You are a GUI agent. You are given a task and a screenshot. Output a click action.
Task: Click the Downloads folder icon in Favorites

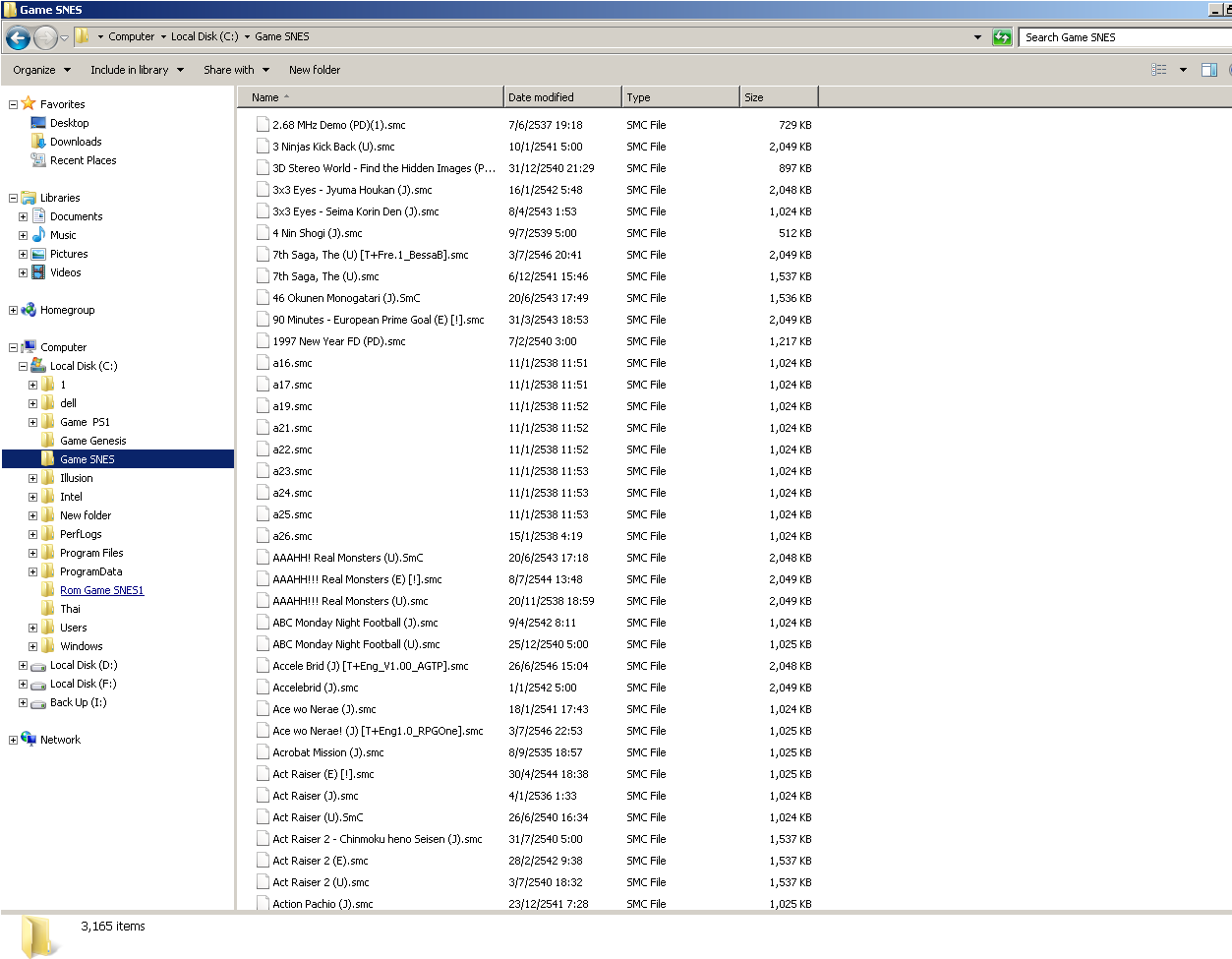pyautogui.click(x=38, y=142)
